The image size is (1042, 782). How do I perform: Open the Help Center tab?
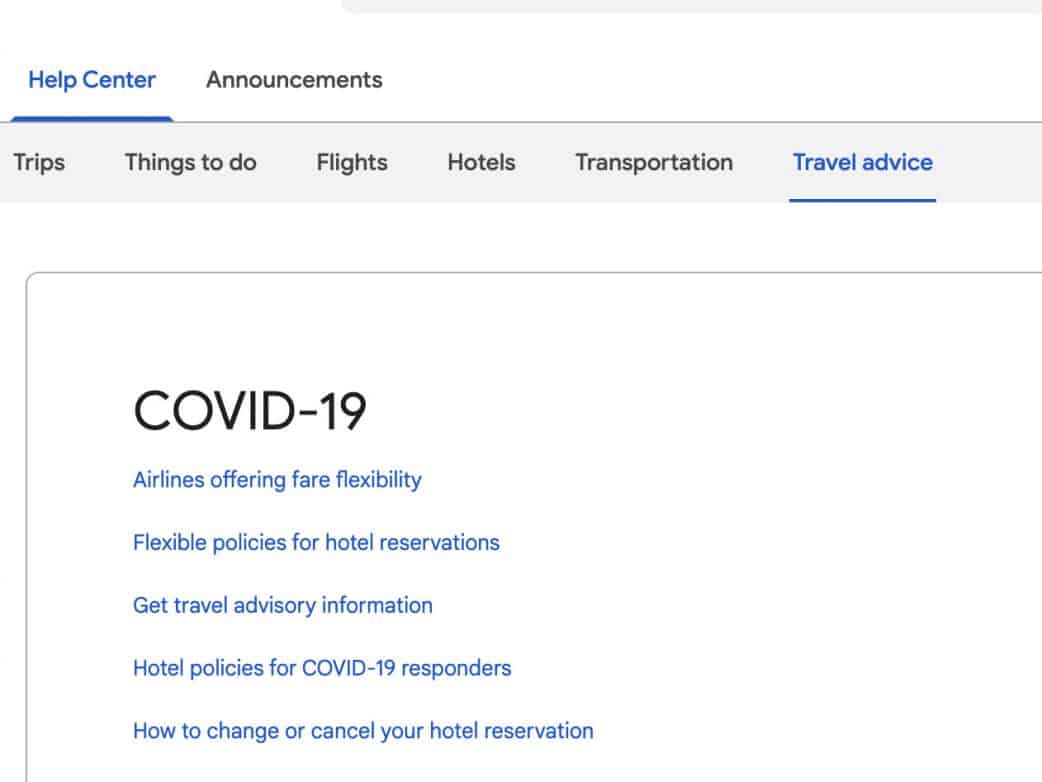click(91, 80)
